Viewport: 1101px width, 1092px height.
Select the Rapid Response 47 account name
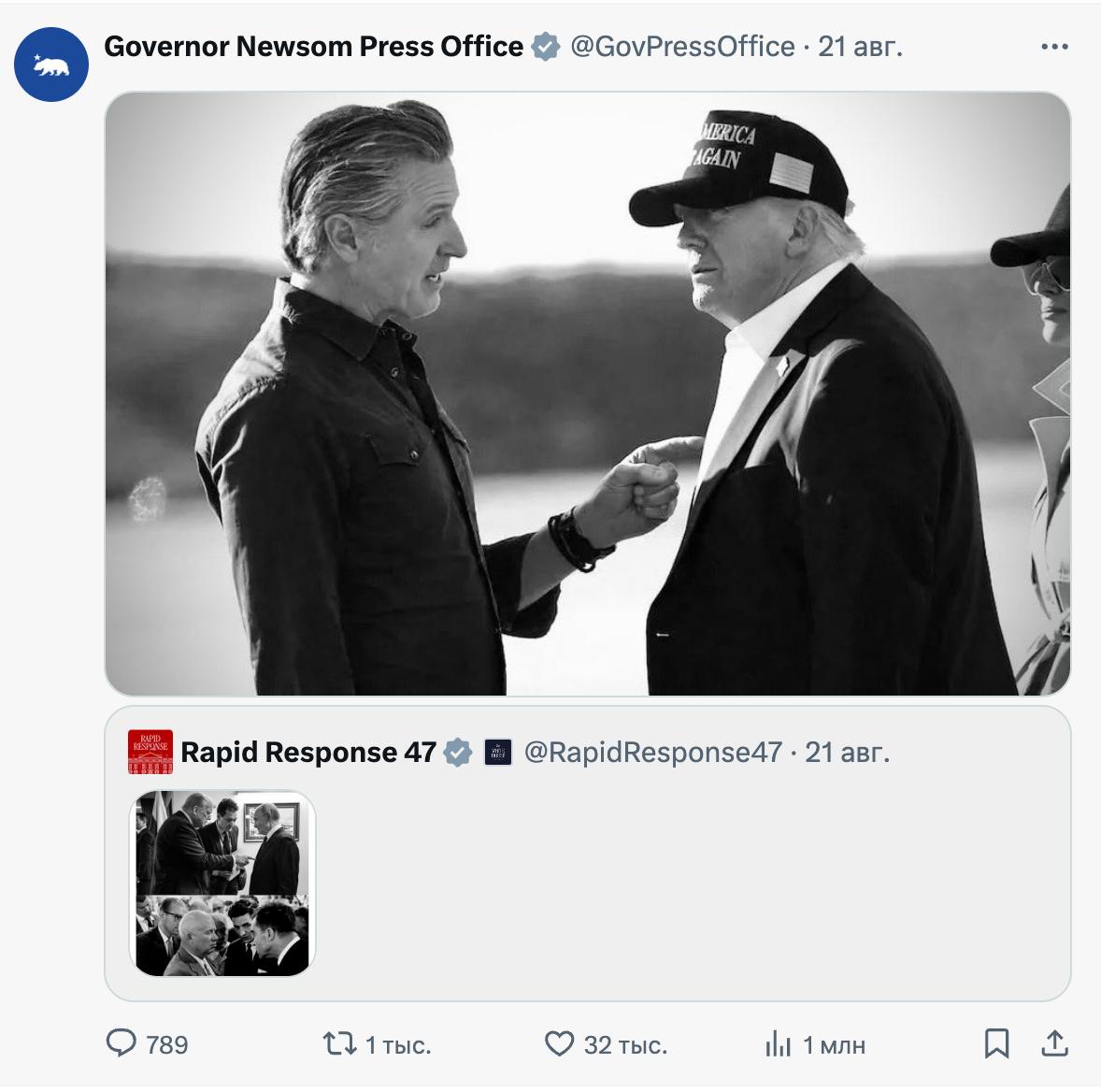[x=308, y=753]
